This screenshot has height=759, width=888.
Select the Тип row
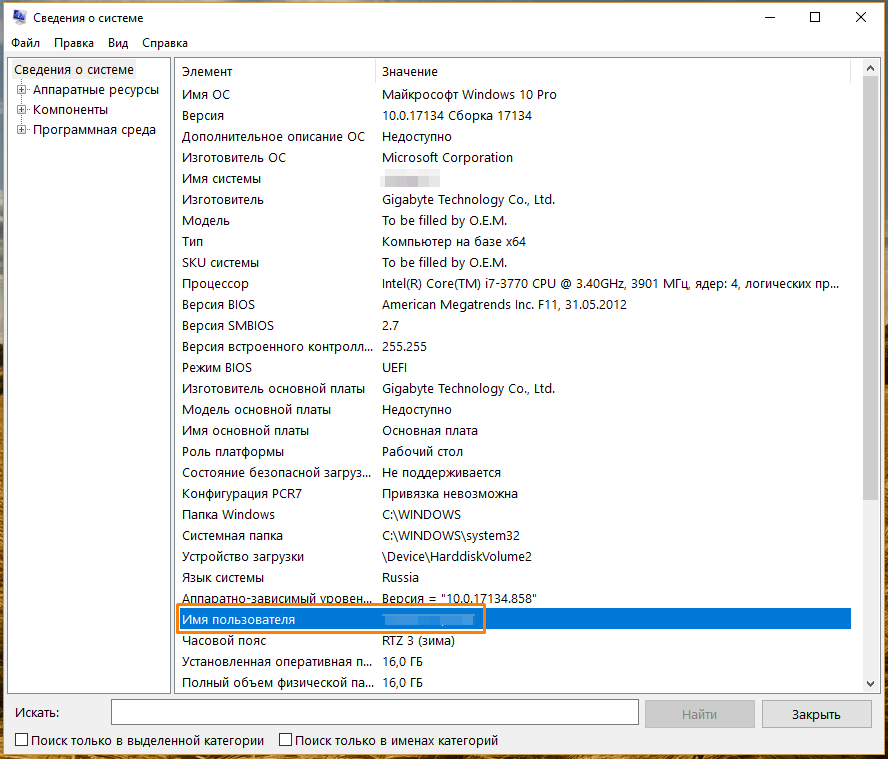coord(514,241)
